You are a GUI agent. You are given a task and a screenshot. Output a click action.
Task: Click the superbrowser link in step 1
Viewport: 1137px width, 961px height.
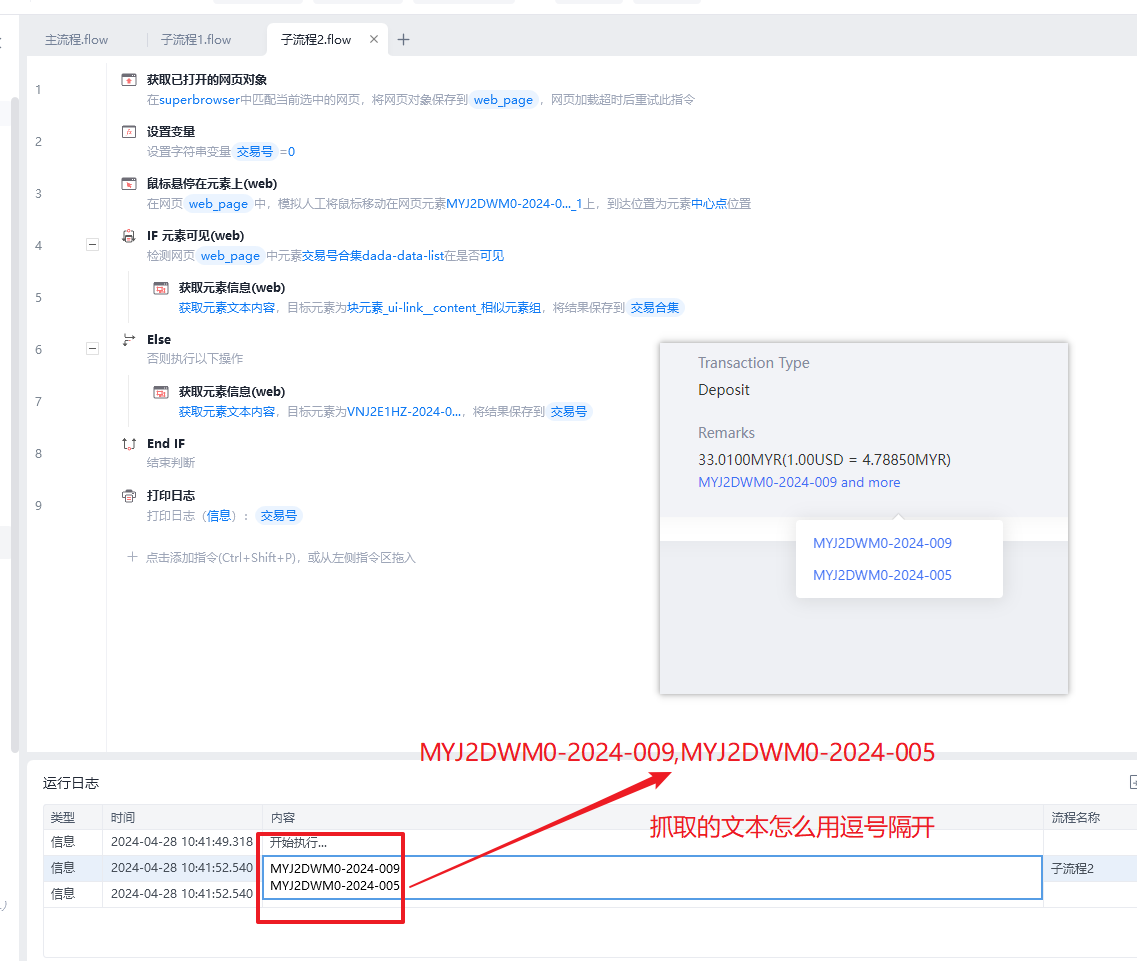pos(199,99)
